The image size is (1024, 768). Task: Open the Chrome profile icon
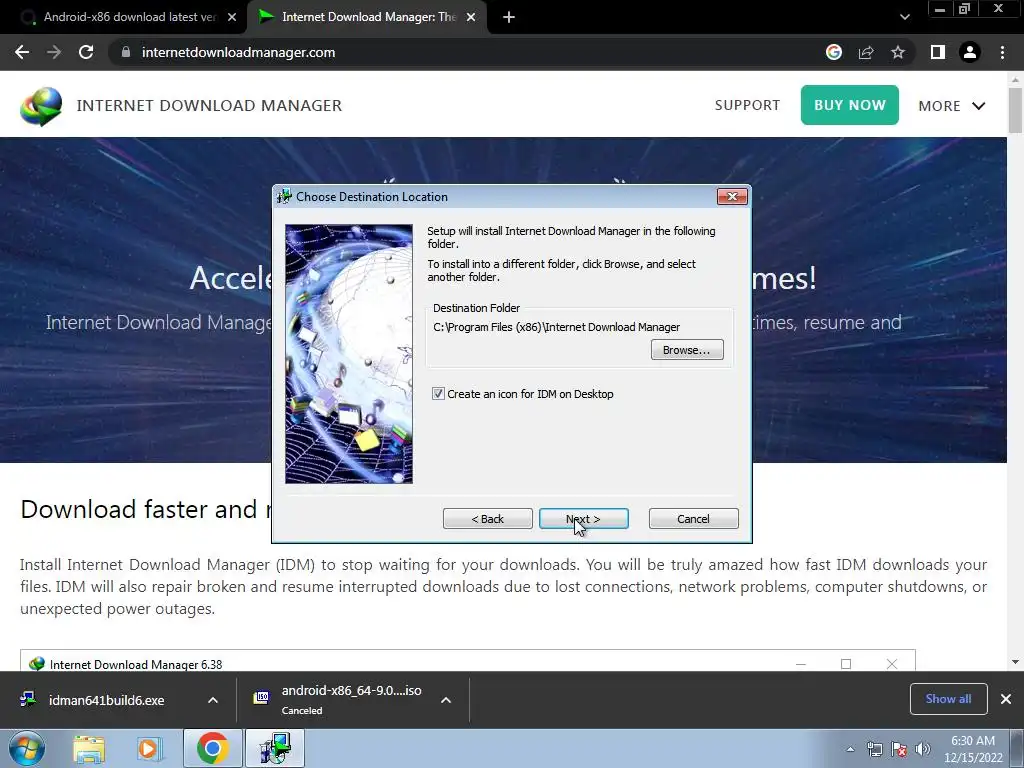pos(970,52)
